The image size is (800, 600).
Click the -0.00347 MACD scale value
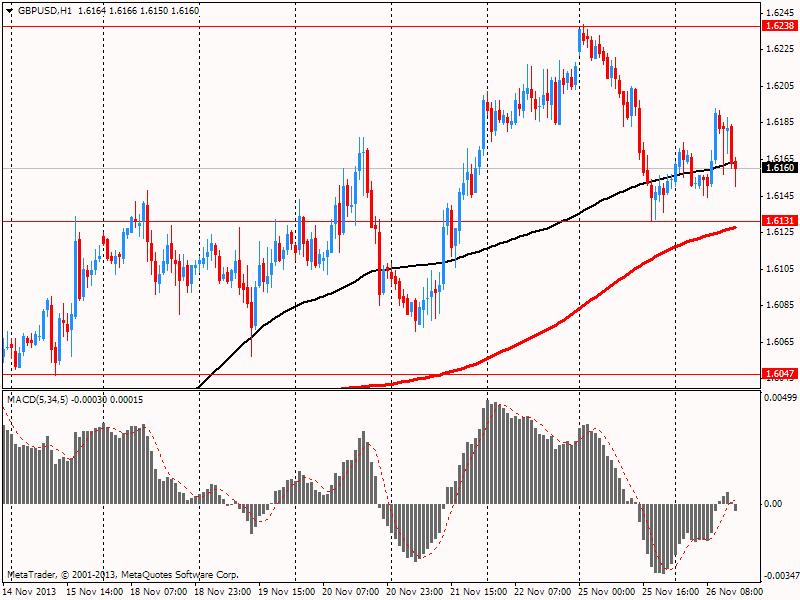[781, 576]
